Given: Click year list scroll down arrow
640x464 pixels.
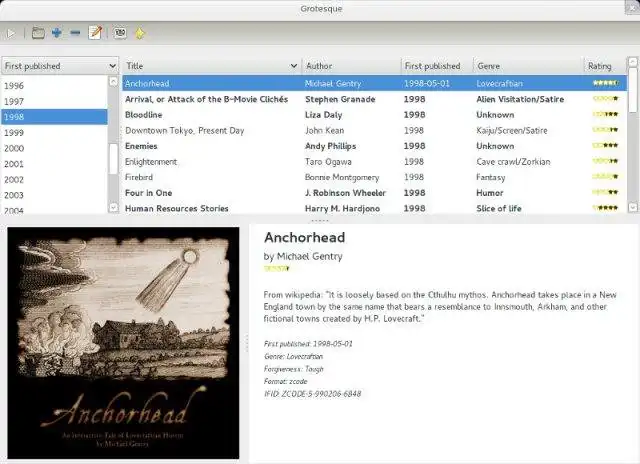Looking at the screenshot, I should click(113, 208).
